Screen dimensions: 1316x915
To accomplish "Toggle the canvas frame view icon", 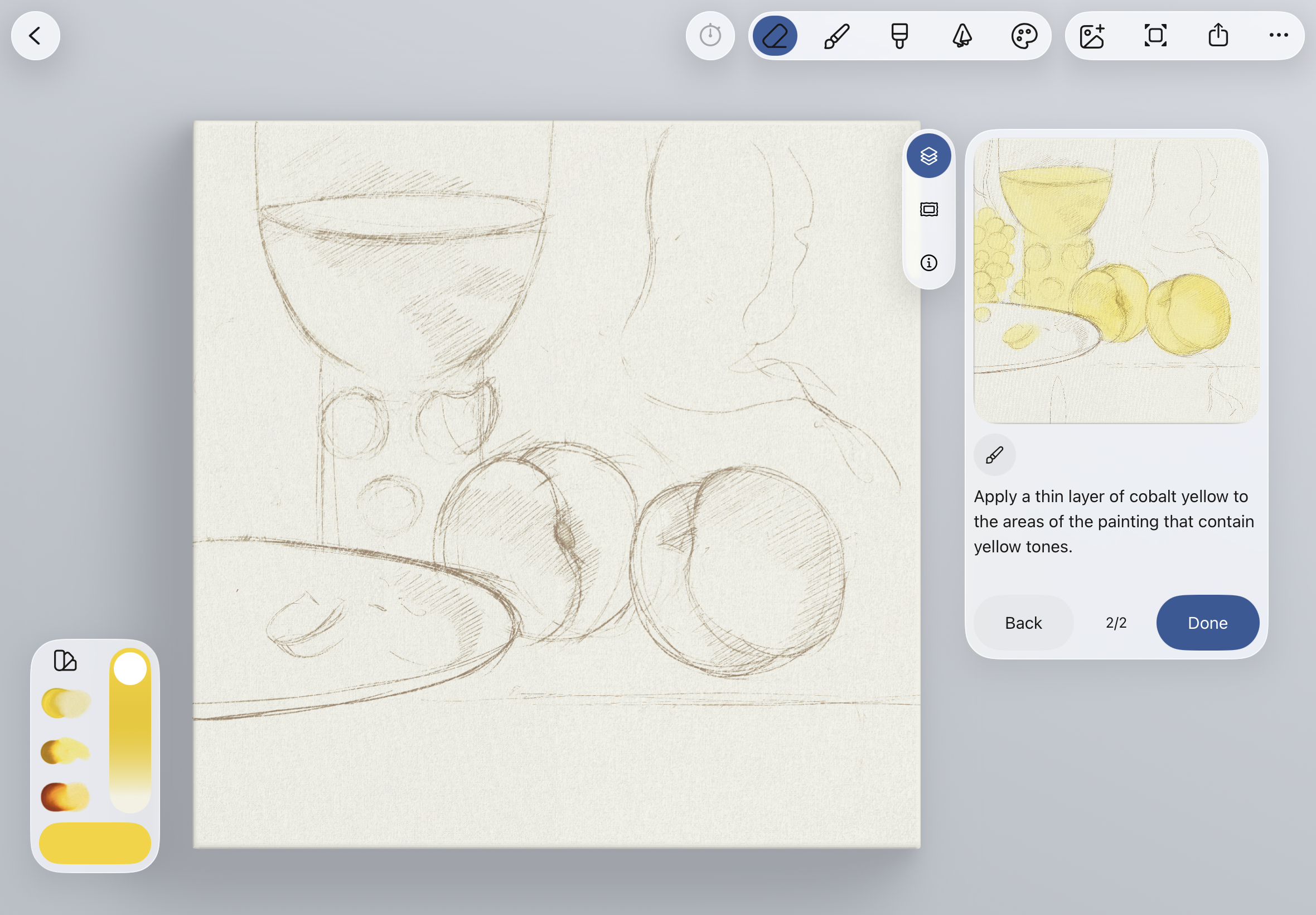I will [x=928, y=210].
